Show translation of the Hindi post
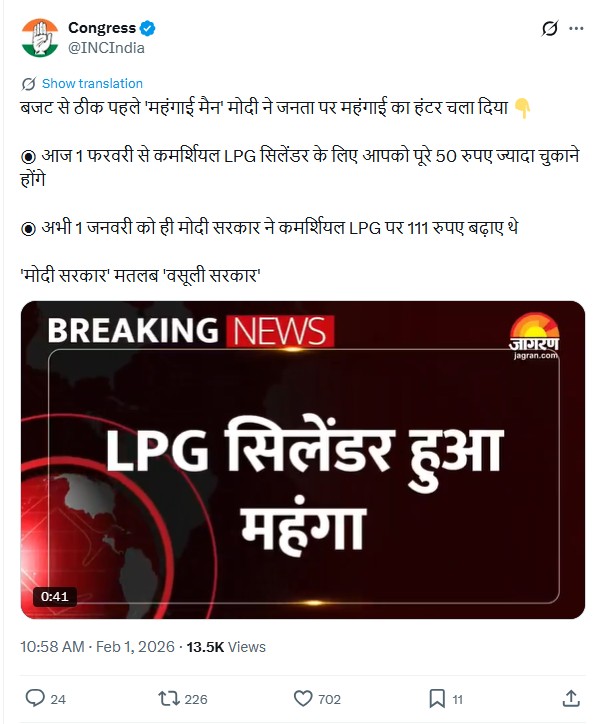Image resolution: width=596 pixels, height=724 pixels. 92,84
